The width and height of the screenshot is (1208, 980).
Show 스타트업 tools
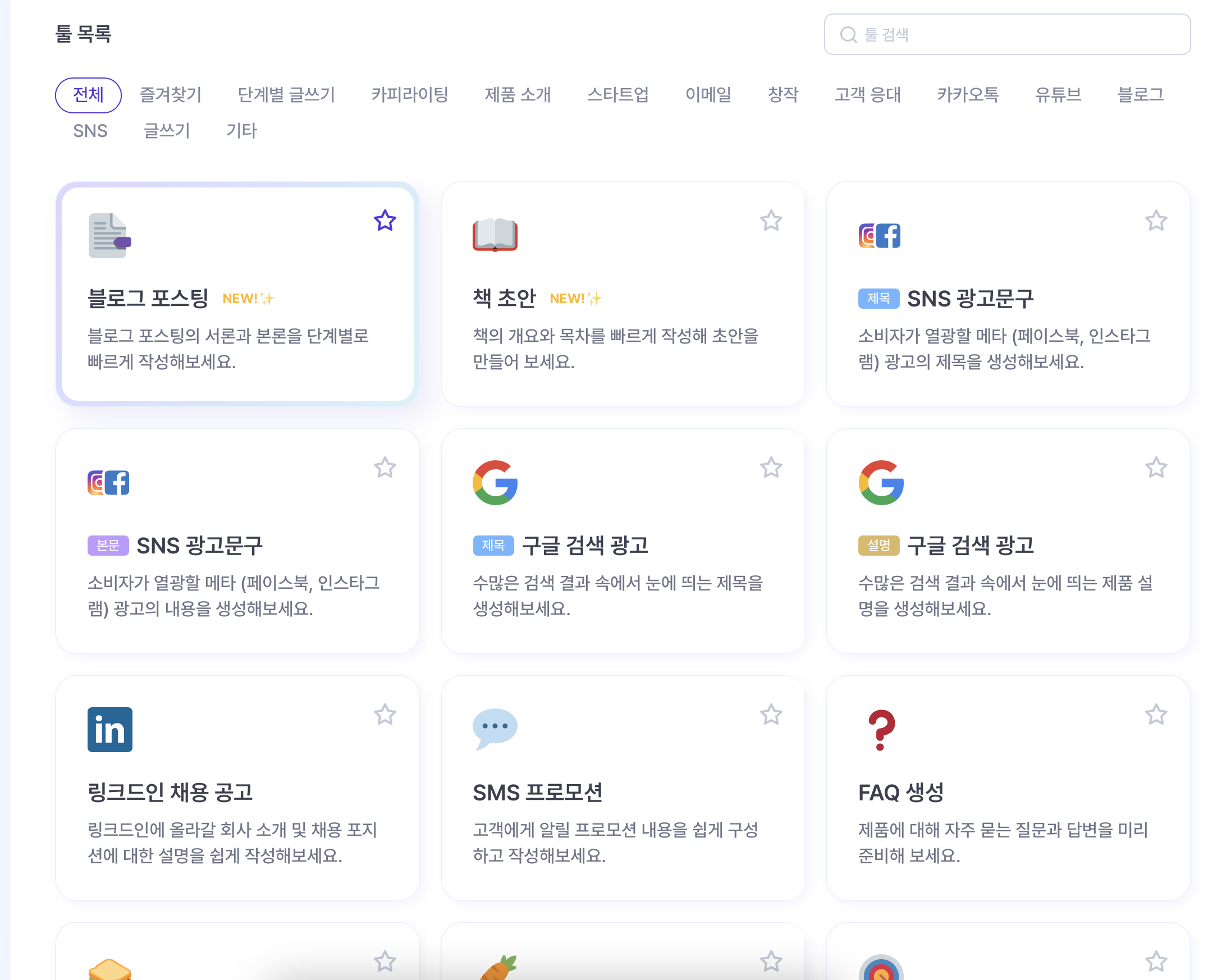[x=617, y=95]
